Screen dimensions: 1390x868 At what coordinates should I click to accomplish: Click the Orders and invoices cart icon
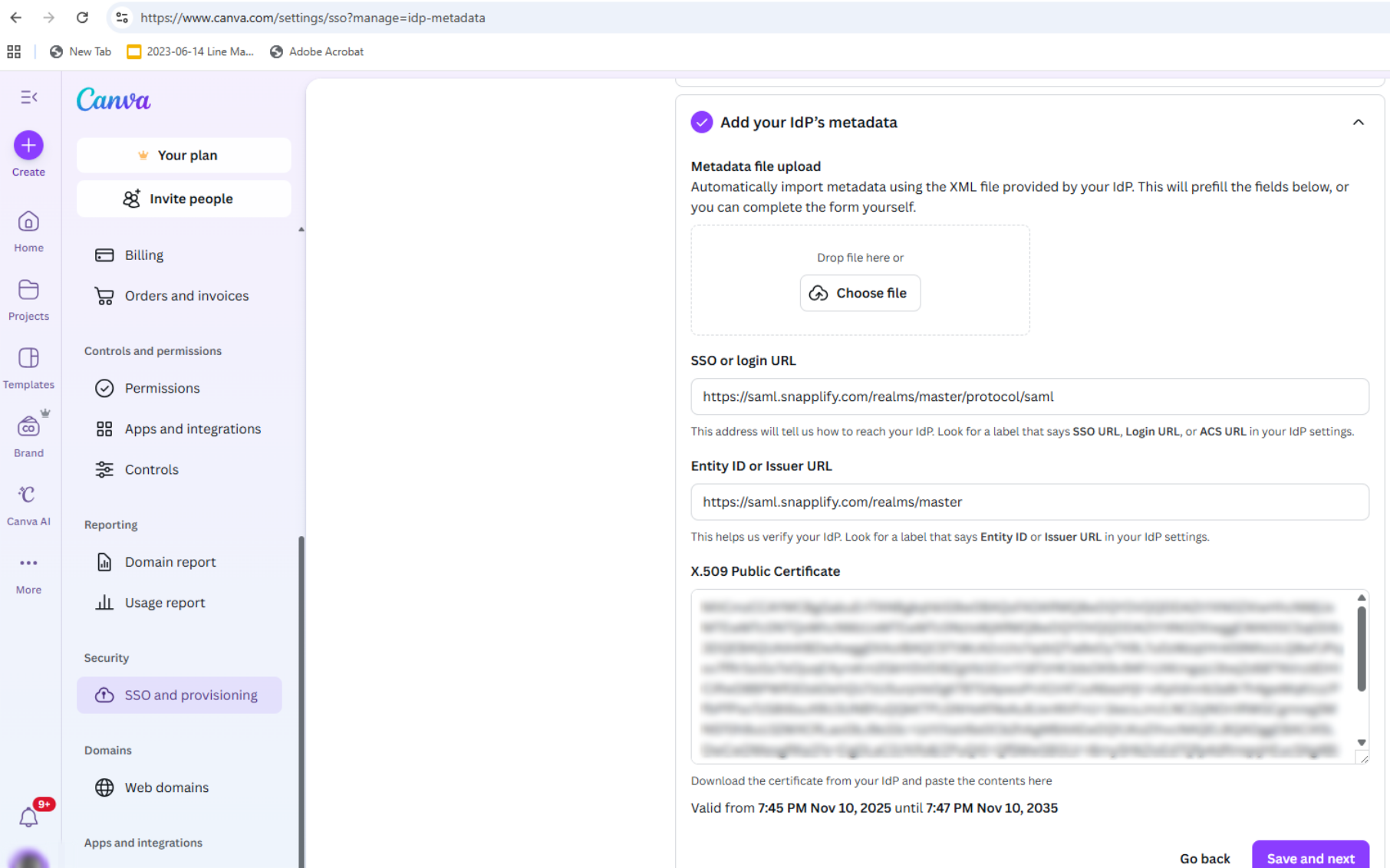[104, 296]
